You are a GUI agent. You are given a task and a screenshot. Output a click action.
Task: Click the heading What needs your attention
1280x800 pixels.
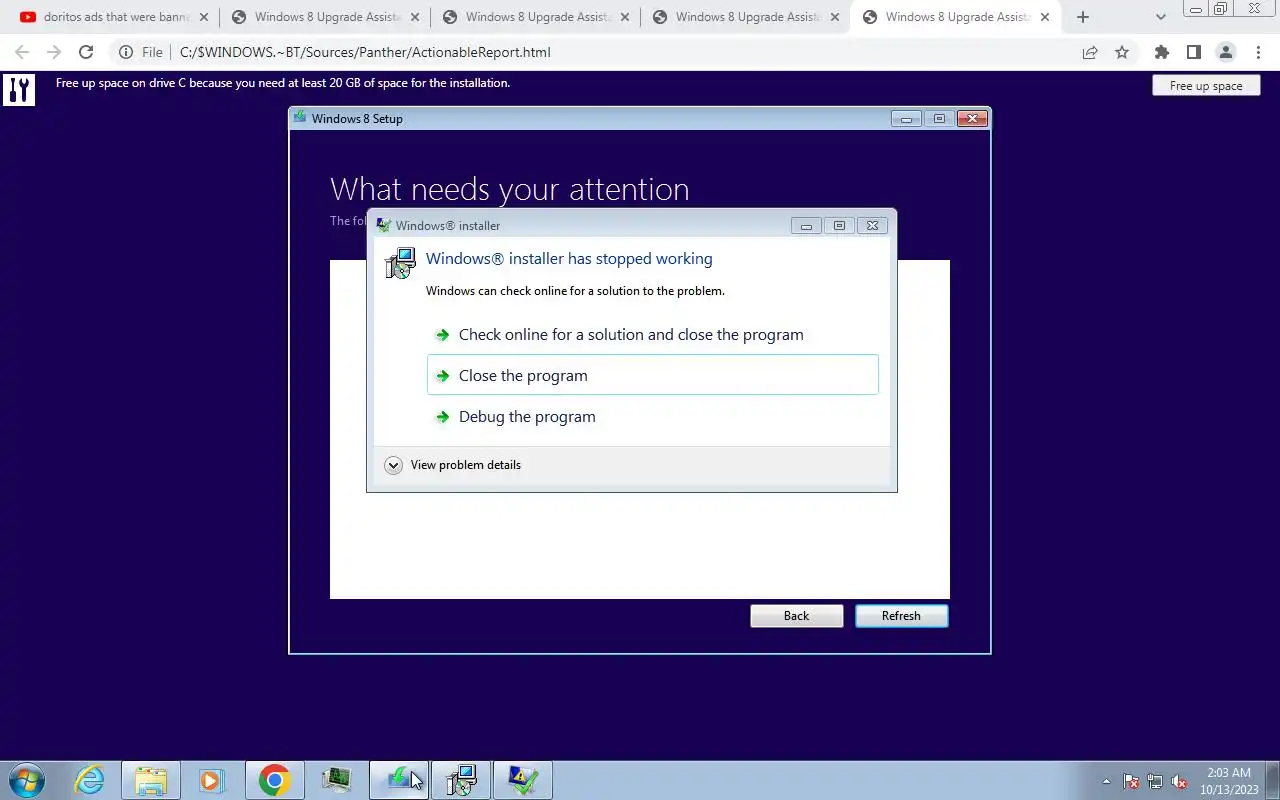click(x=510, y=189)
